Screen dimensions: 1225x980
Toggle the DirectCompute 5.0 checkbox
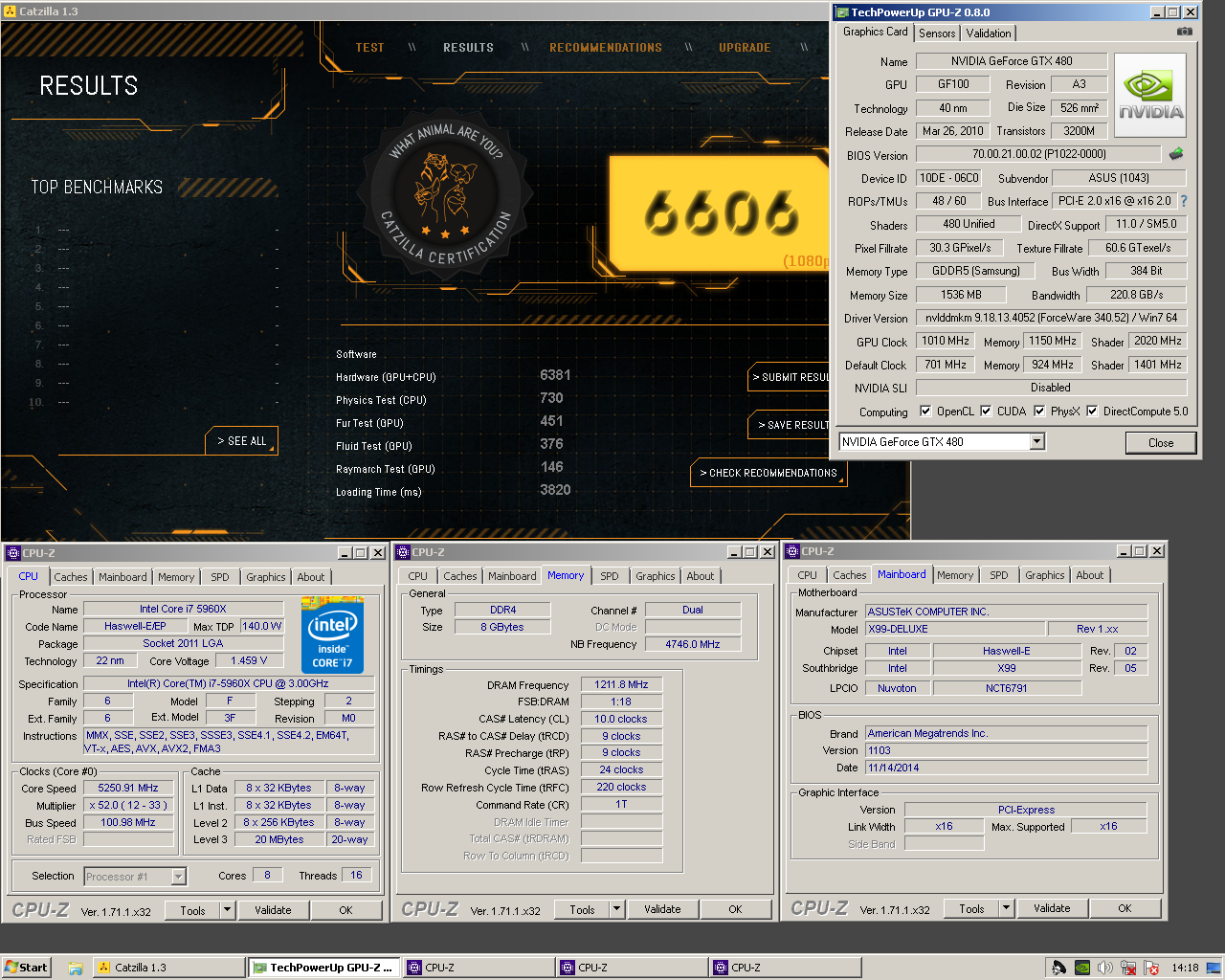pos(1092,412)
